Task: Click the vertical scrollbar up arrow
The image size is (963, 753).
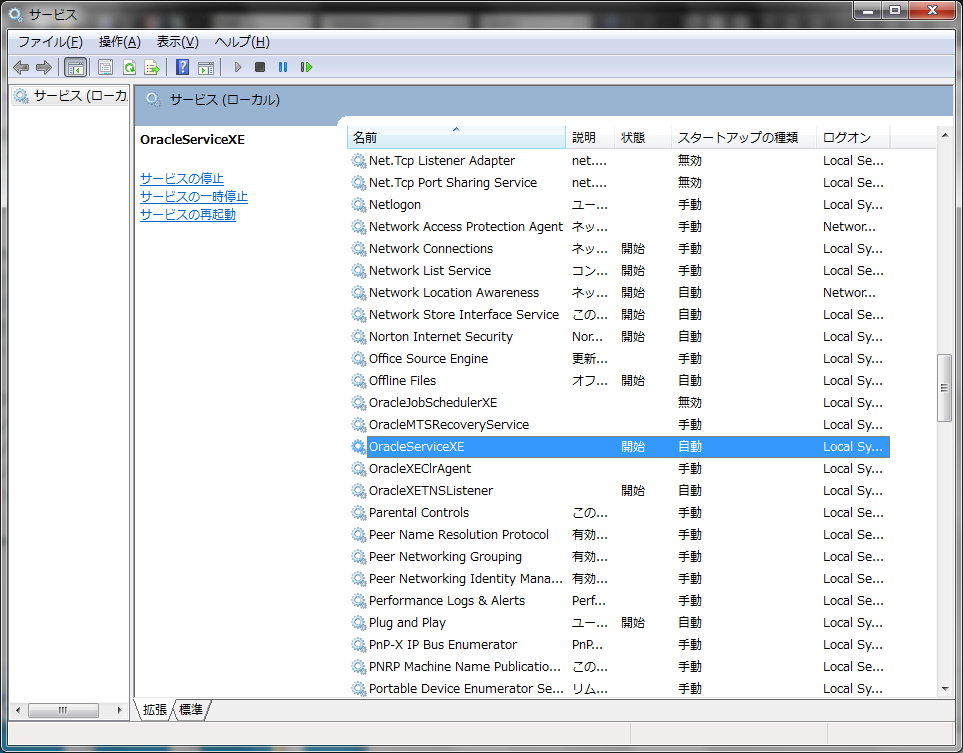Action: 945,135
